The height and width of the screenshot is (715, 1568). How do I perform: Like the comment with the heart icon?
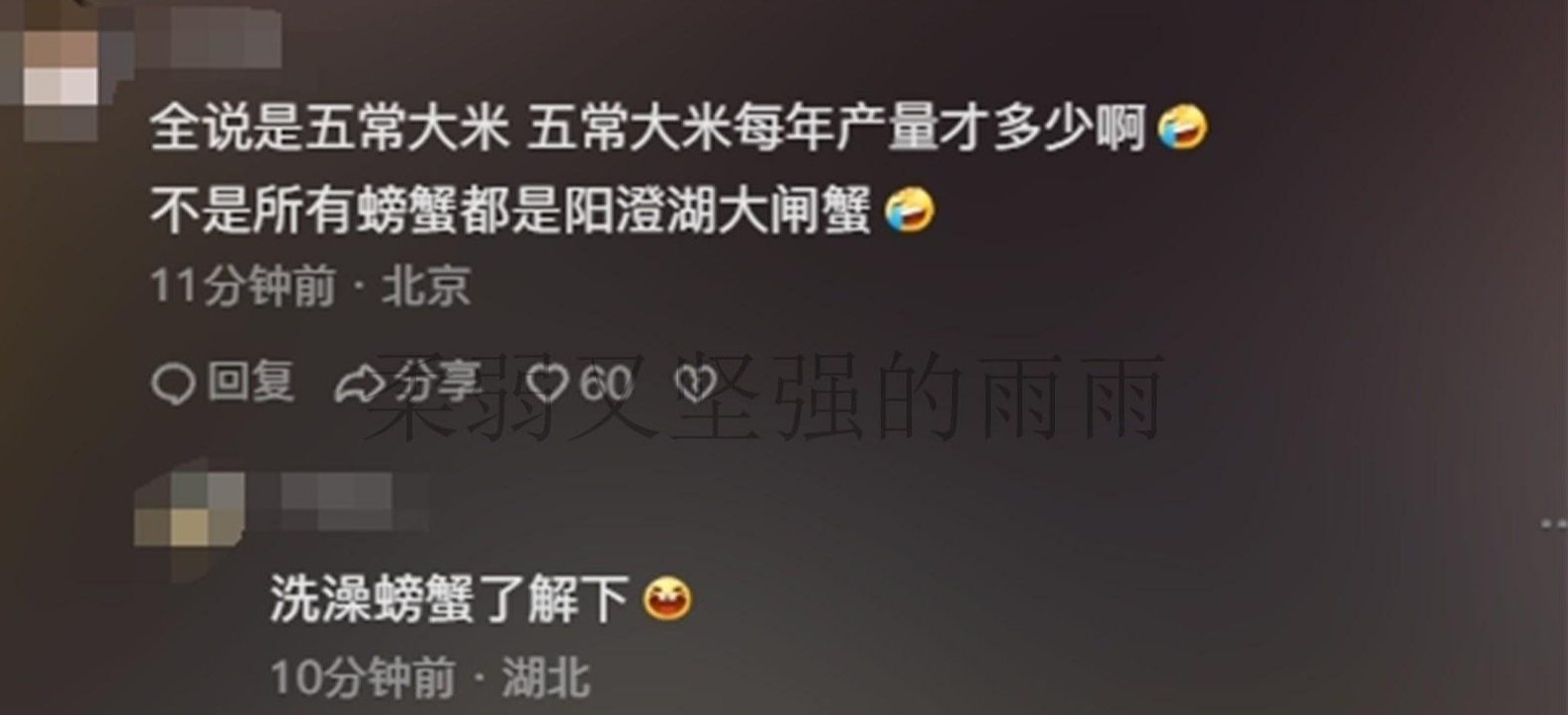tap(547, 383)
